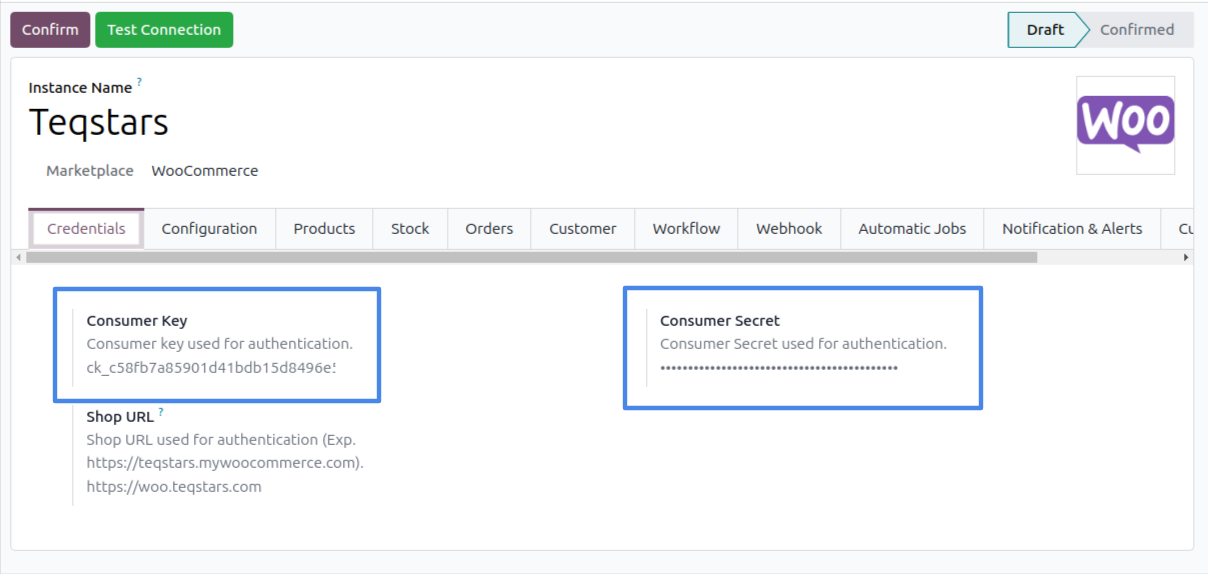
Task: Click the Instance Name help tooltip mark
Action: point(140,82)
